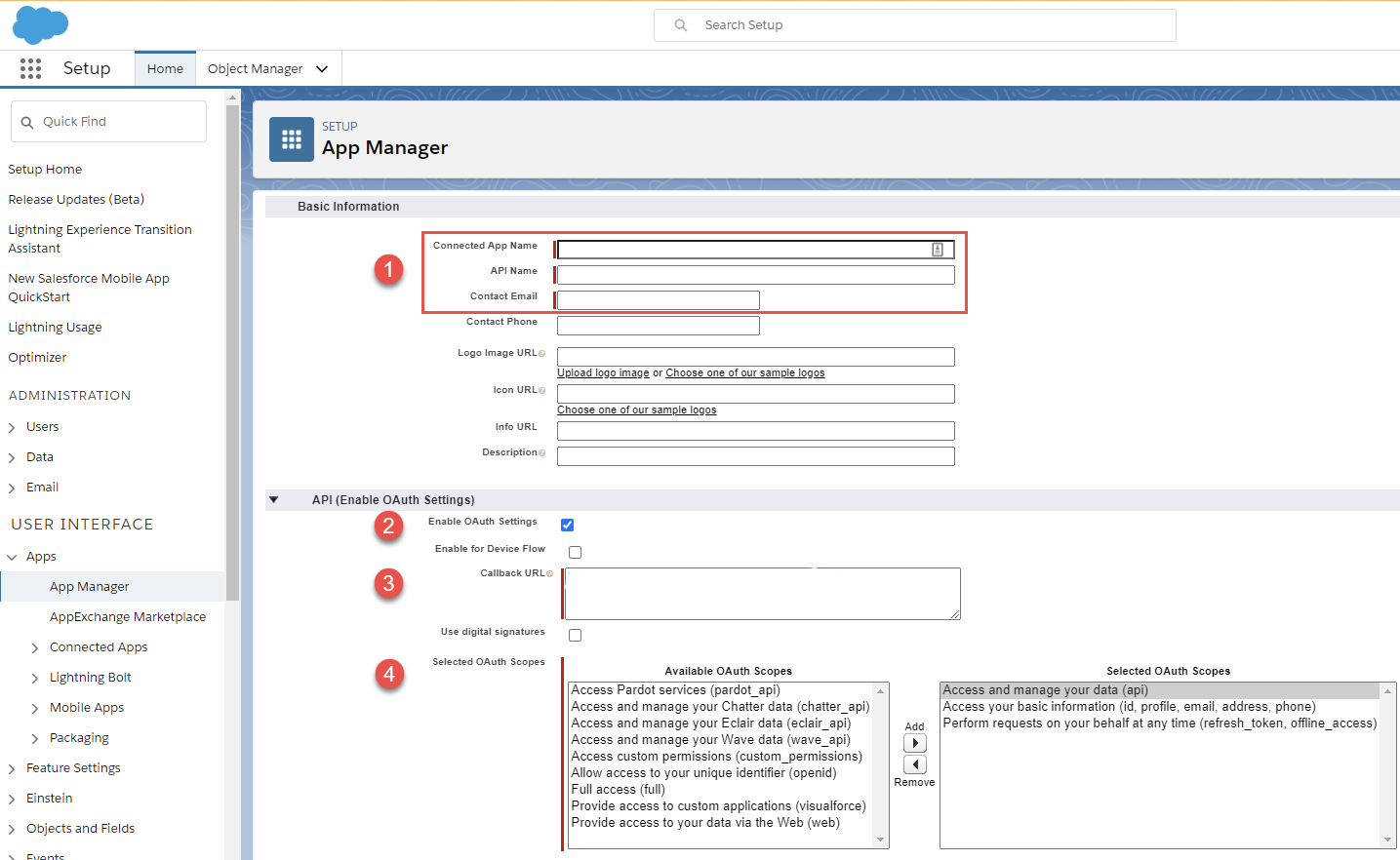The height and width of the screenshot is (860, 1400).
Task: Click the search magnifier in Search Setup
Action: pyautogui.click(x=681, y=25)
